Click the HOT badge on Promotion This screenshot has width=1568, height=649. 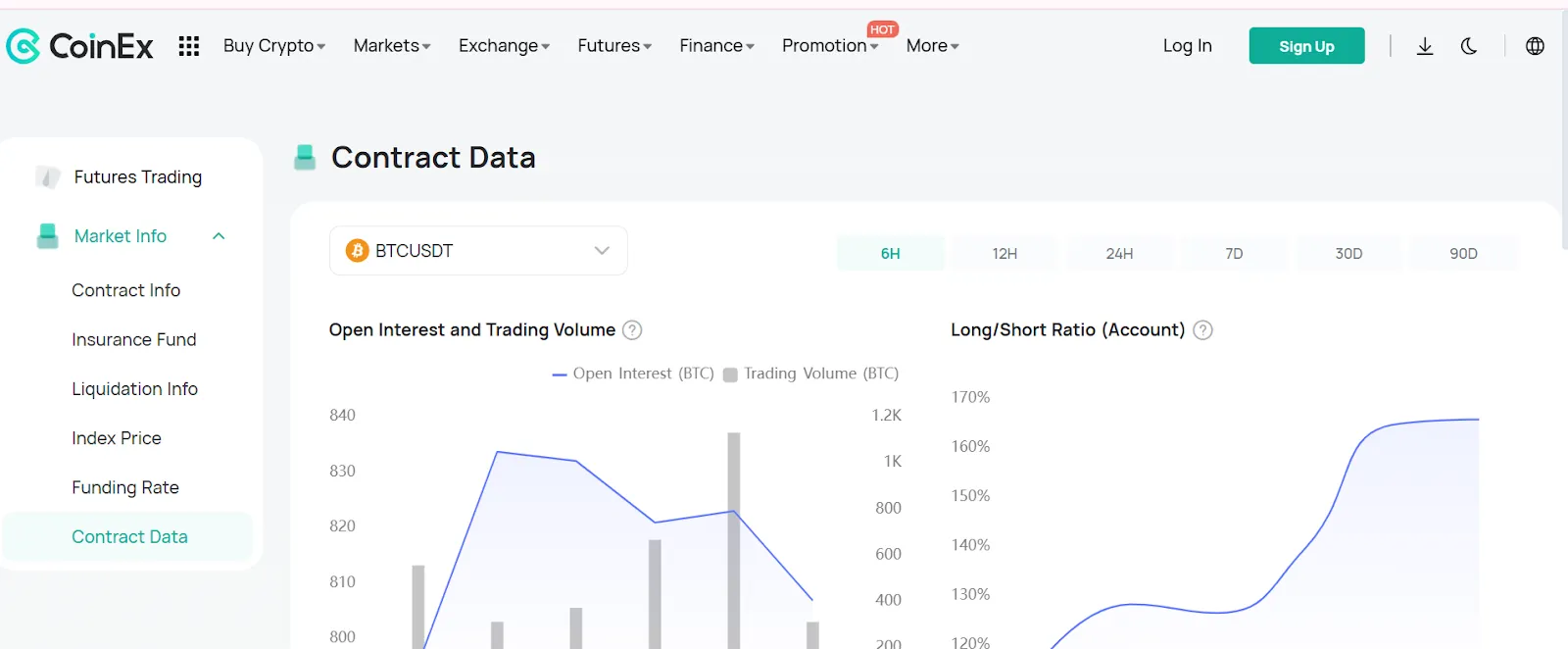882,29
